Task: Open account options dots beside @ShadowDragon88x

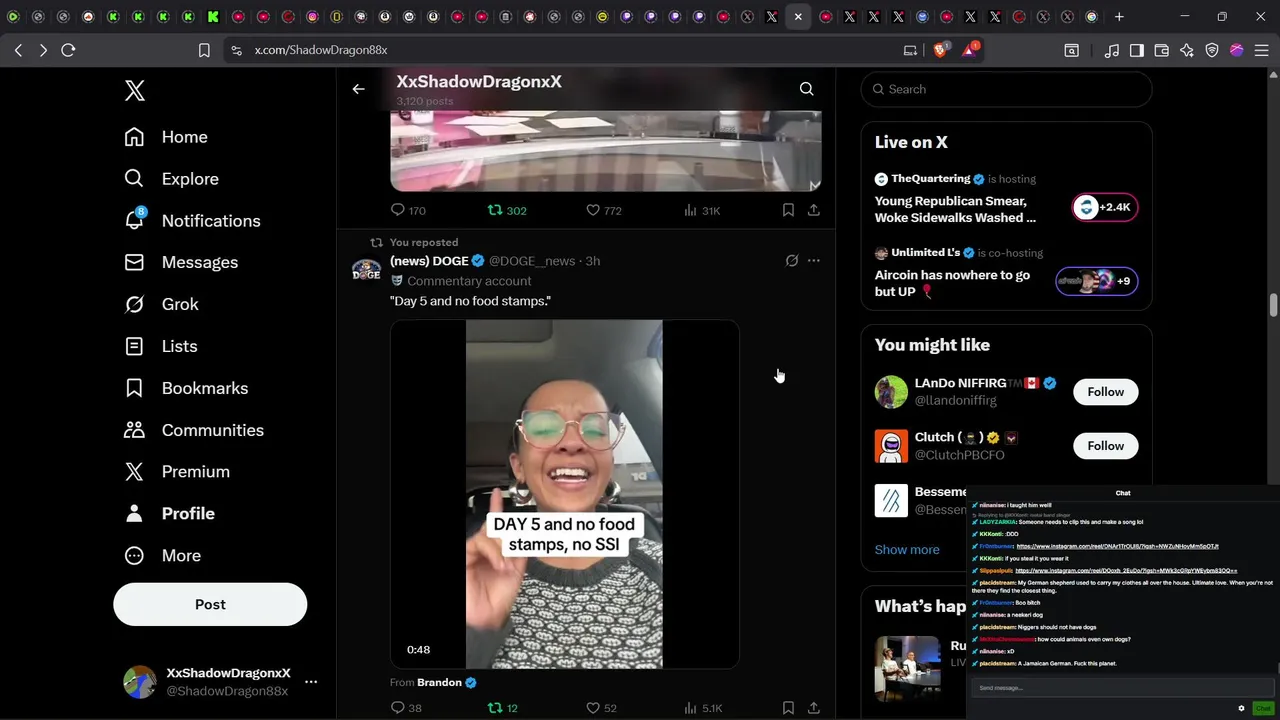Action: pyautogui.click(x=311, y=682)
